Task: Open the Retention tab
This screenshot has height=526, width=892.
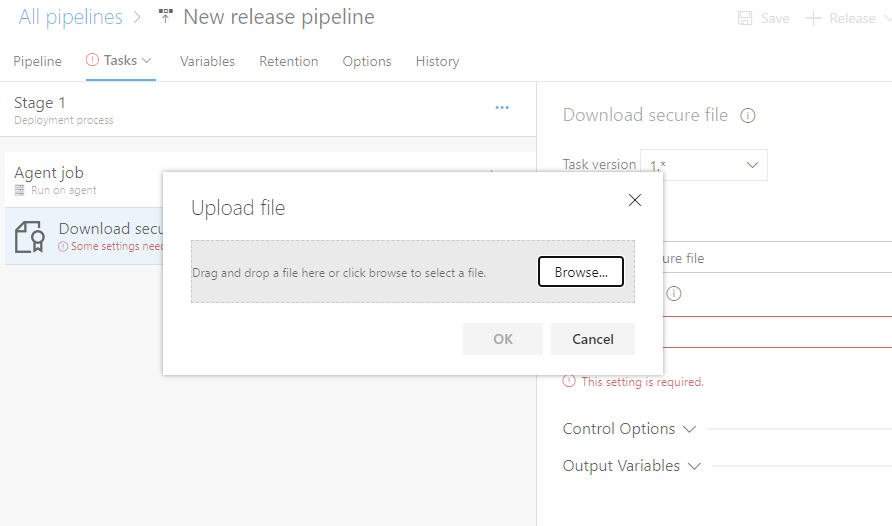Action: click(288, 61)
